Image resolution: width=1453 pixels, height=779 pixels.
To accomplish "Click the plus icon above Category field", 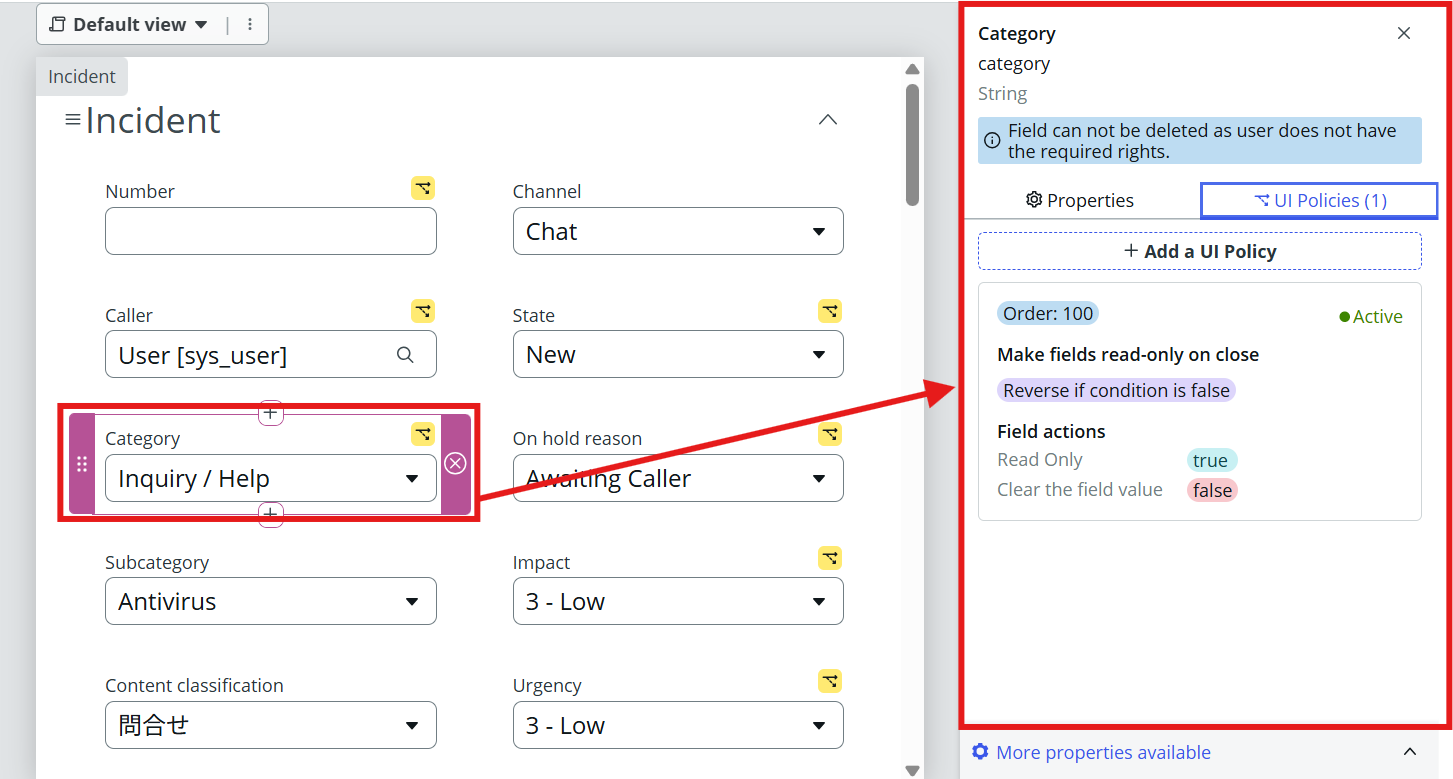I will [x=270, y=412].
